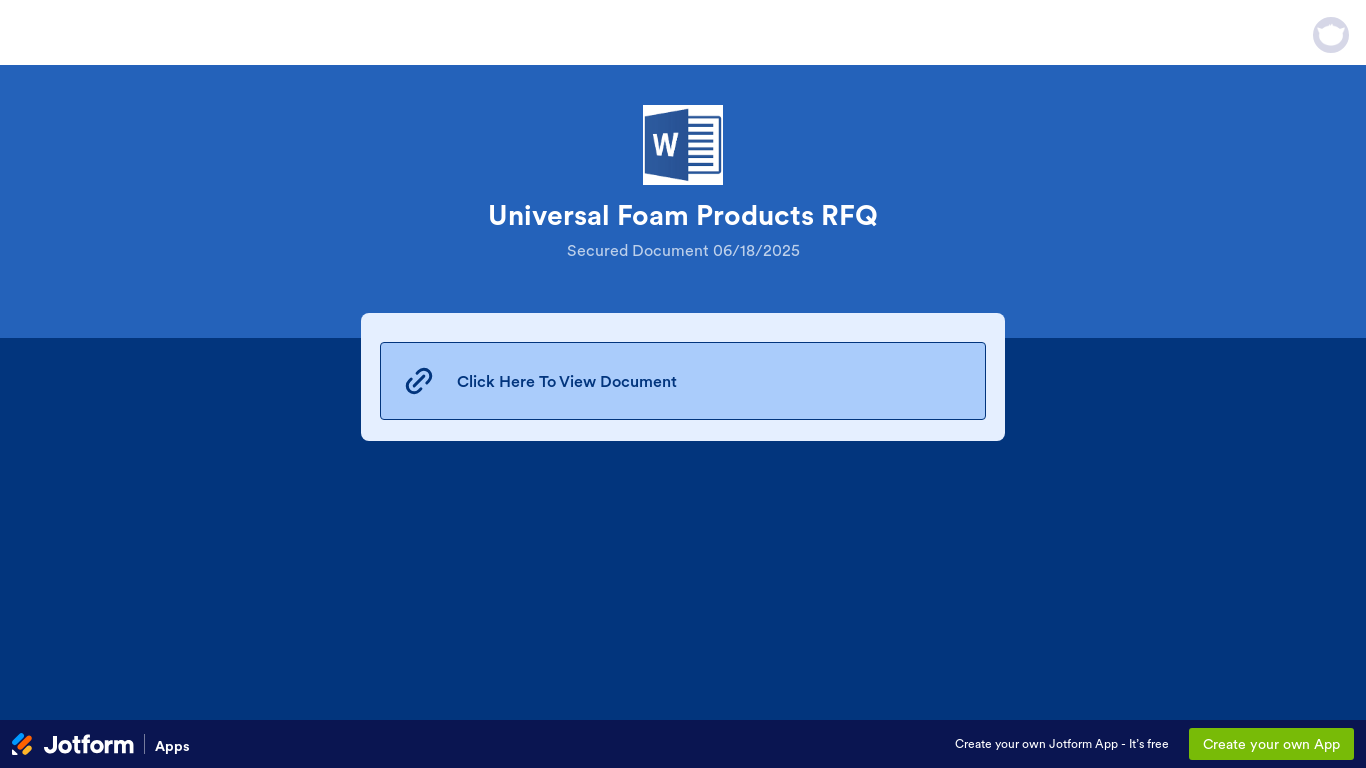Image resolution: width=1366 pixels, height=768 pixels.
Task: Click the Create your own App button
Action: 1271,744
